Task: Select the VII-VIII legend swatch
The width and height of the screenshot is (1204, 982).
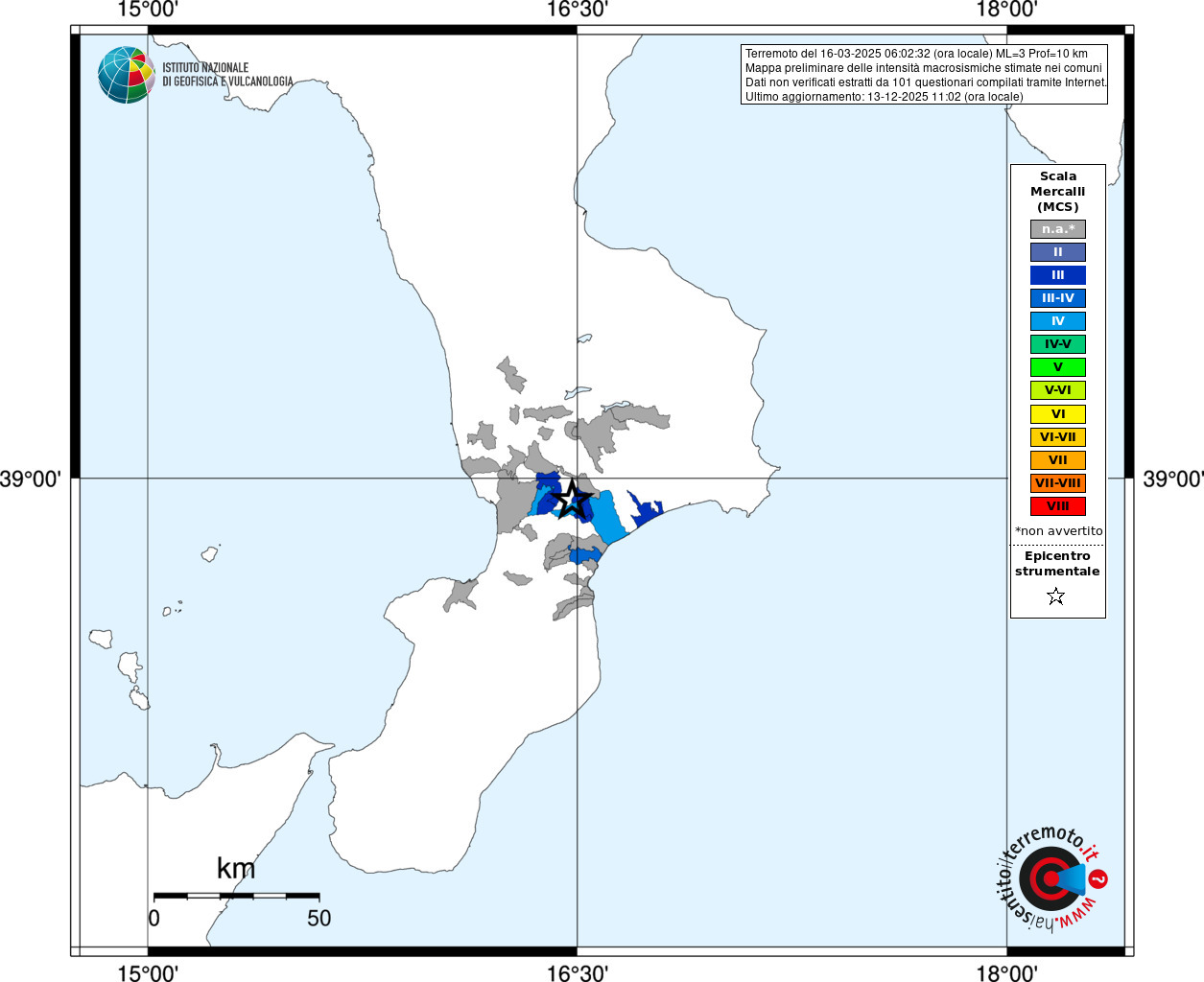Action: (1058, 483)
